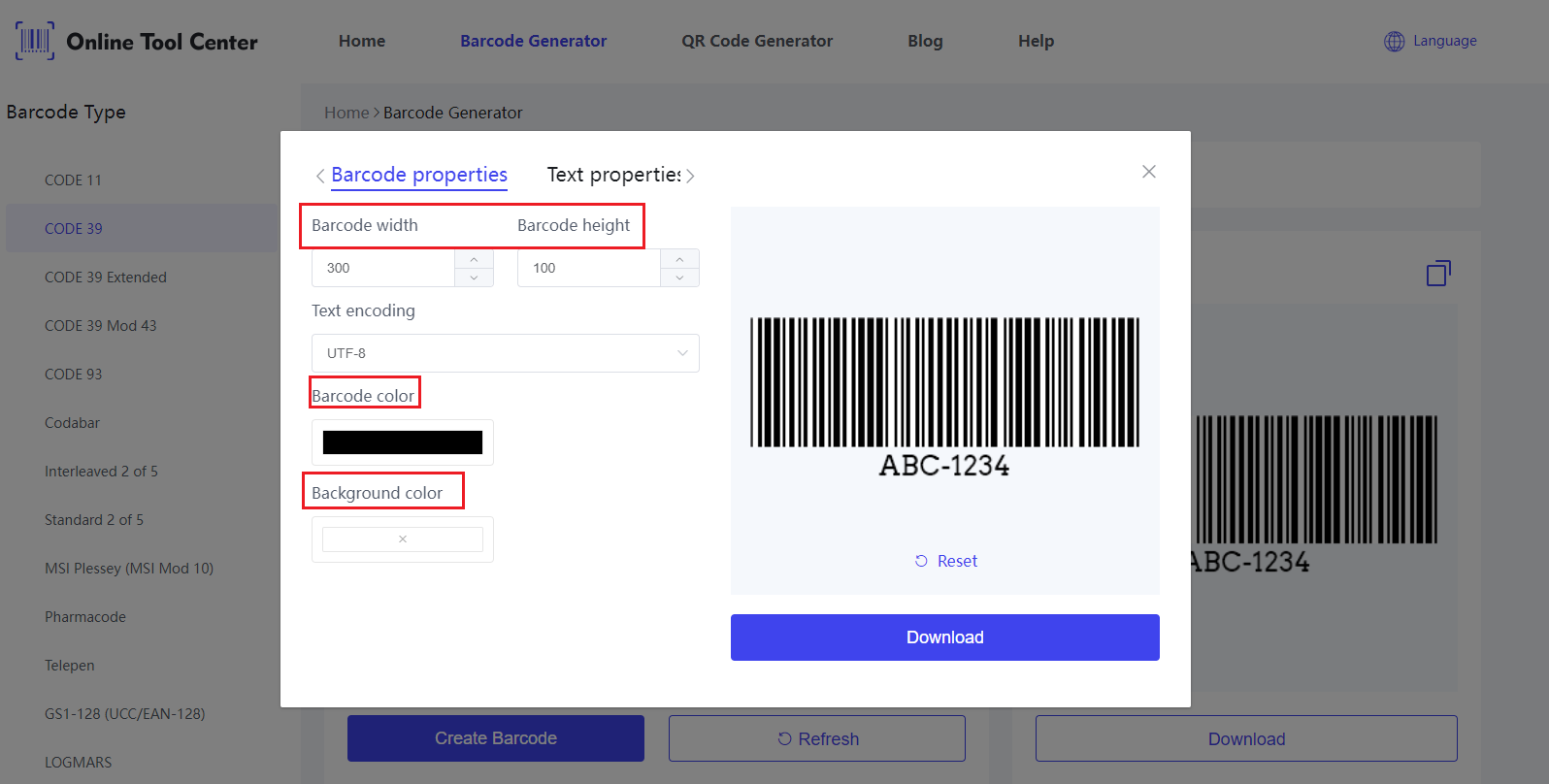The image size is (1549, 784).
Task: Select LOGMARS barcode type
Action: [x=79, y=763]
